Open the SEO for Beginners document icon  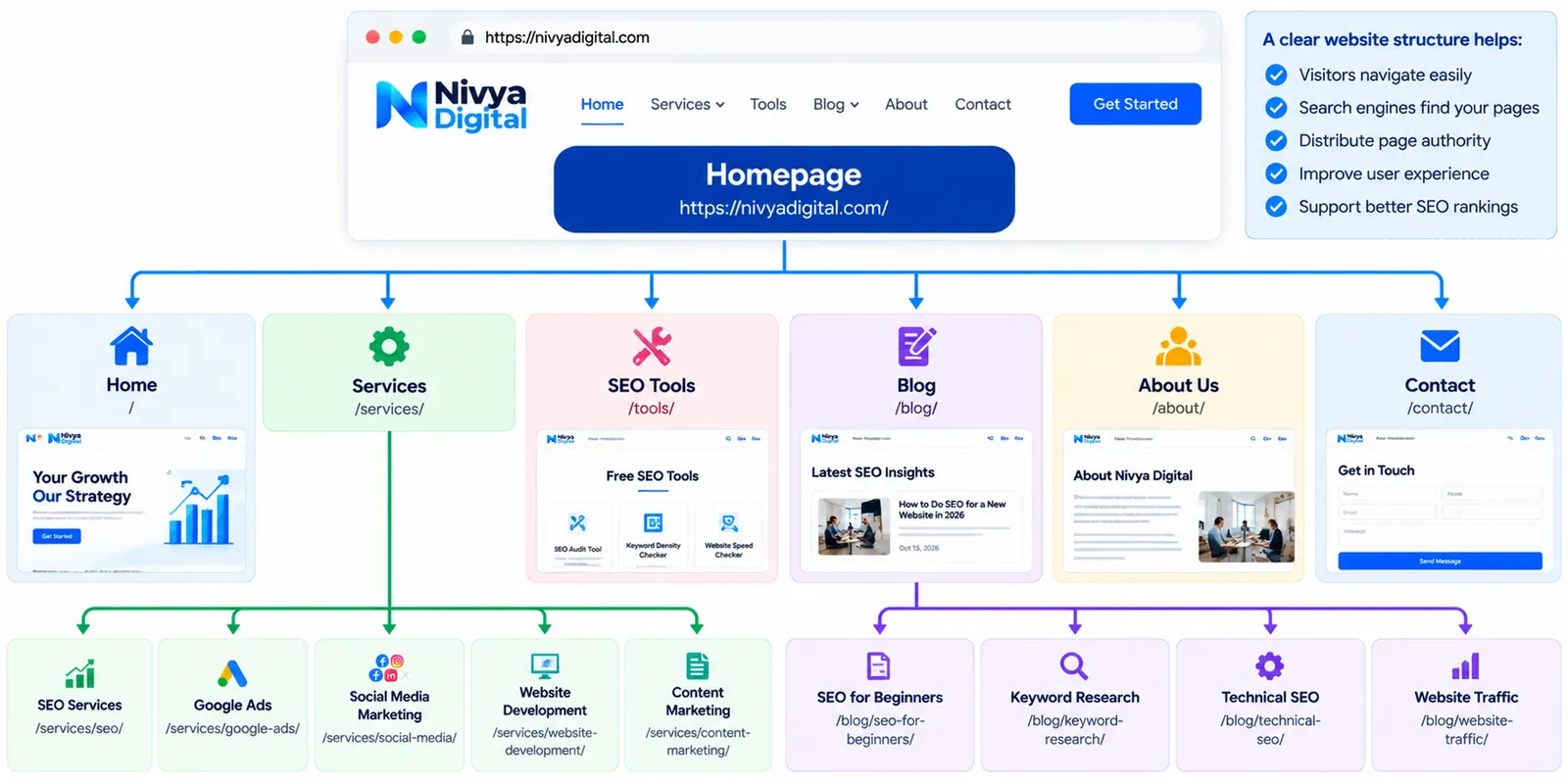click(879, 666)
